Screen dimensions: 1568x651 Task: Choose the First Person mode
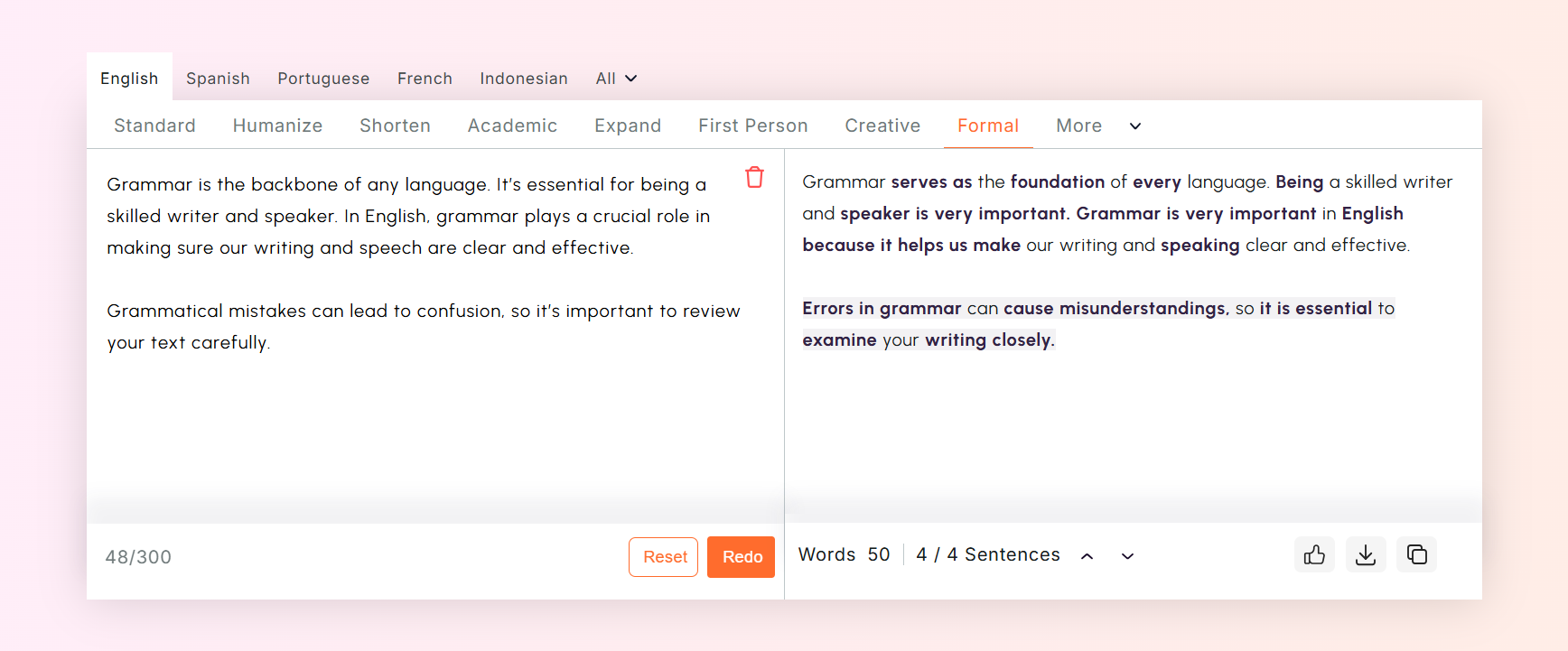[752, 126]
